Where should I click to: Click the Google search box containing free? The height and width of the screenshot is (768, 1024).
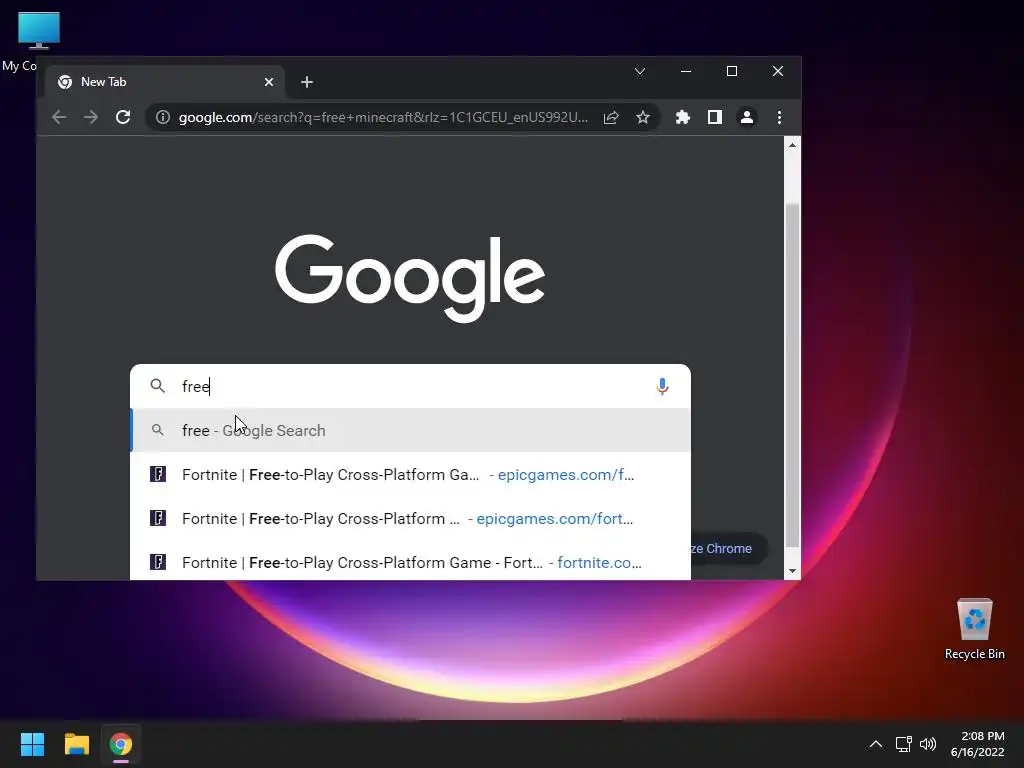click(x=410, y=387)
